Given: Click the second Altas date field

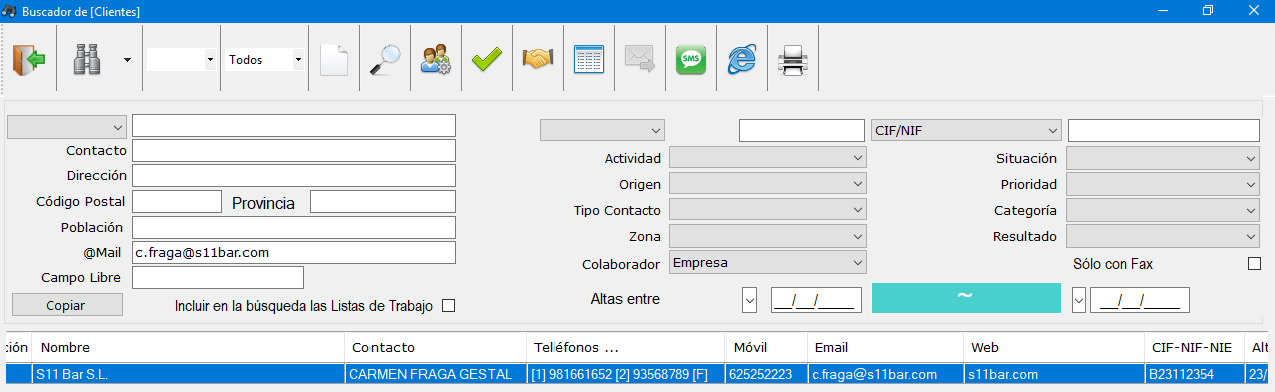Looking at the screenshot, I should click(x=1140, y=299).
